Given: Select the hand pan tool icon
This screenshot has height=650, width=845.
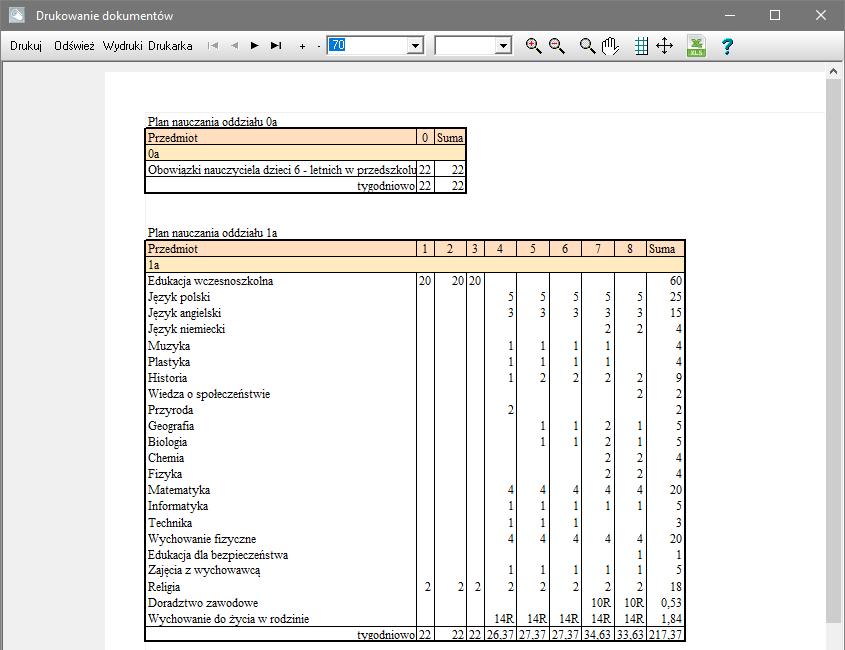Looking at the screenshot, I should [610, 46].
